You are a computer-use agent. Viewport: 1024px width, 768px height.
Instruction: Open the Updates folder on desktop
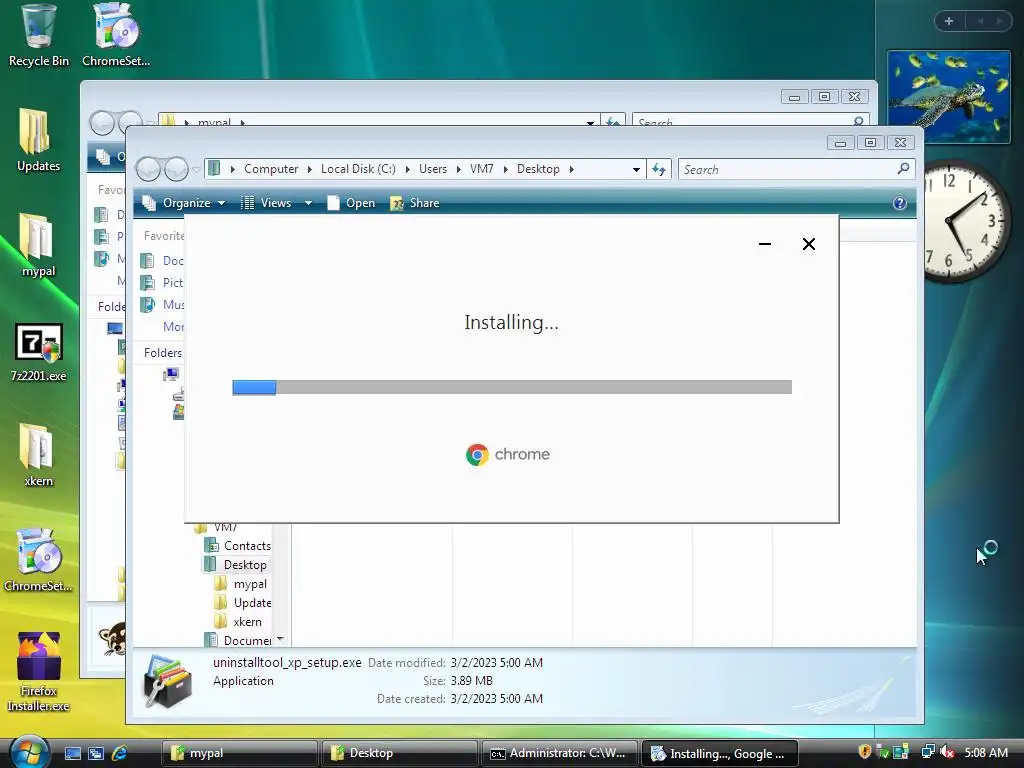tap(38, 140)
